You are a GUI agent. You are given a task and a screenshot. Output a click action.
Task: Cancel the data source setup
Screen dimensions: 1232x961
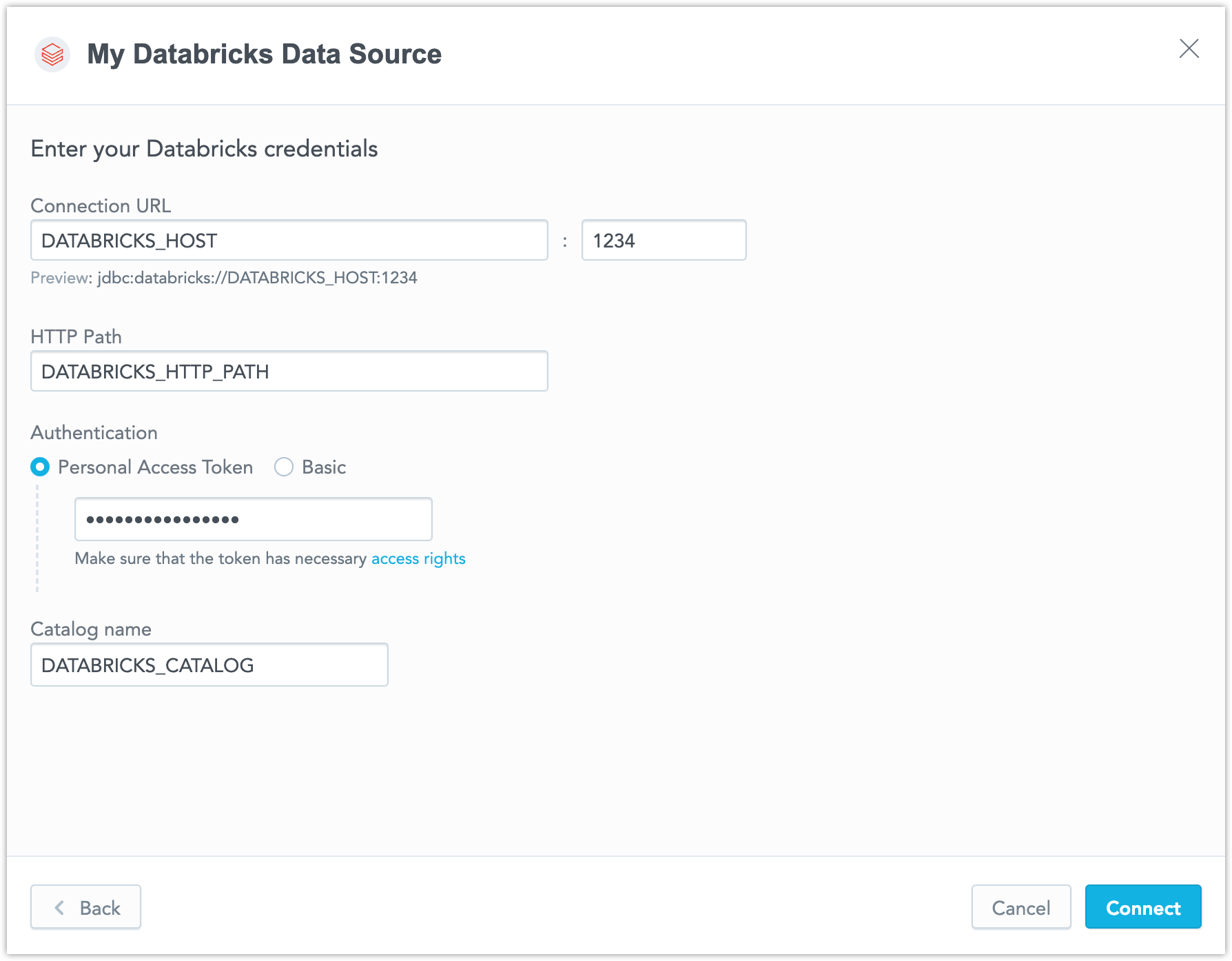click(x=1021, y=907)
